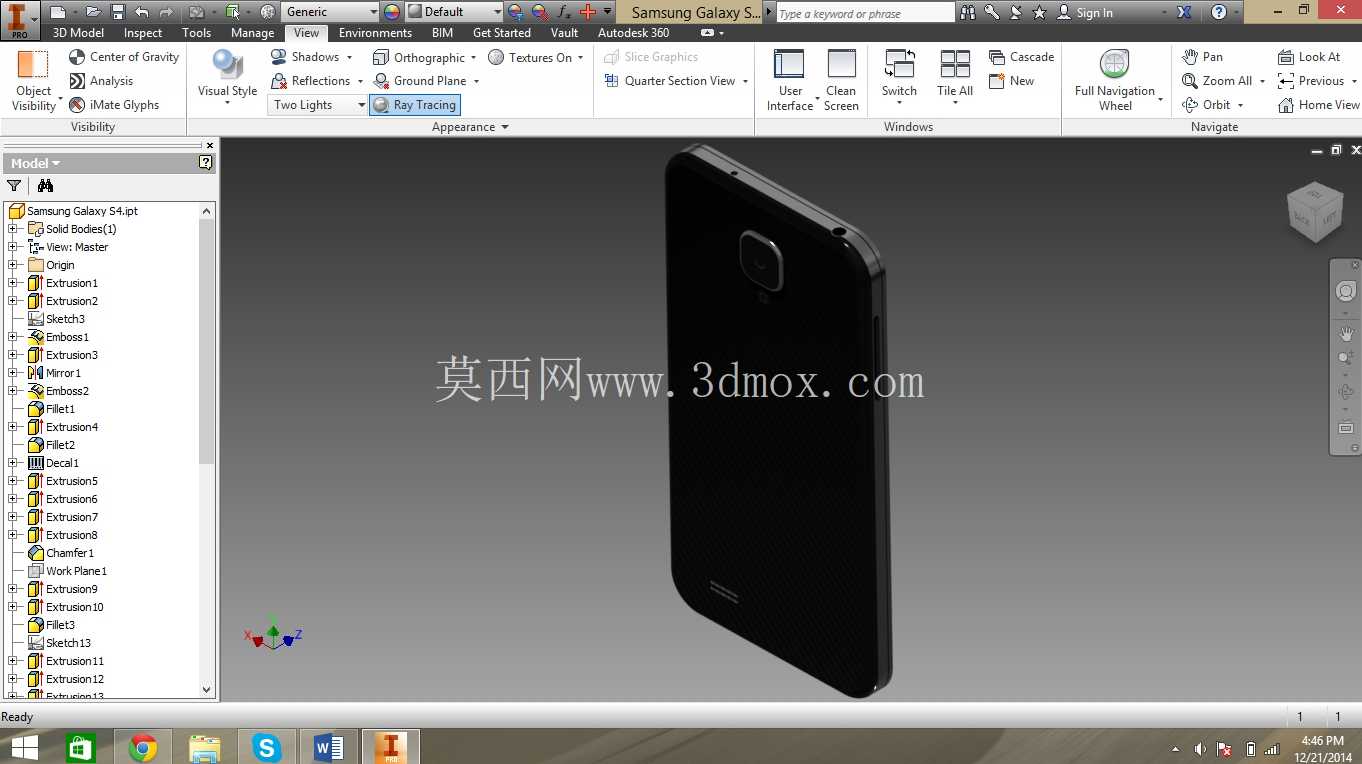Viewport: 1362px width, 764px height.
Task: Open the Autodesk 360 tab
Action: tap(633, 33)
